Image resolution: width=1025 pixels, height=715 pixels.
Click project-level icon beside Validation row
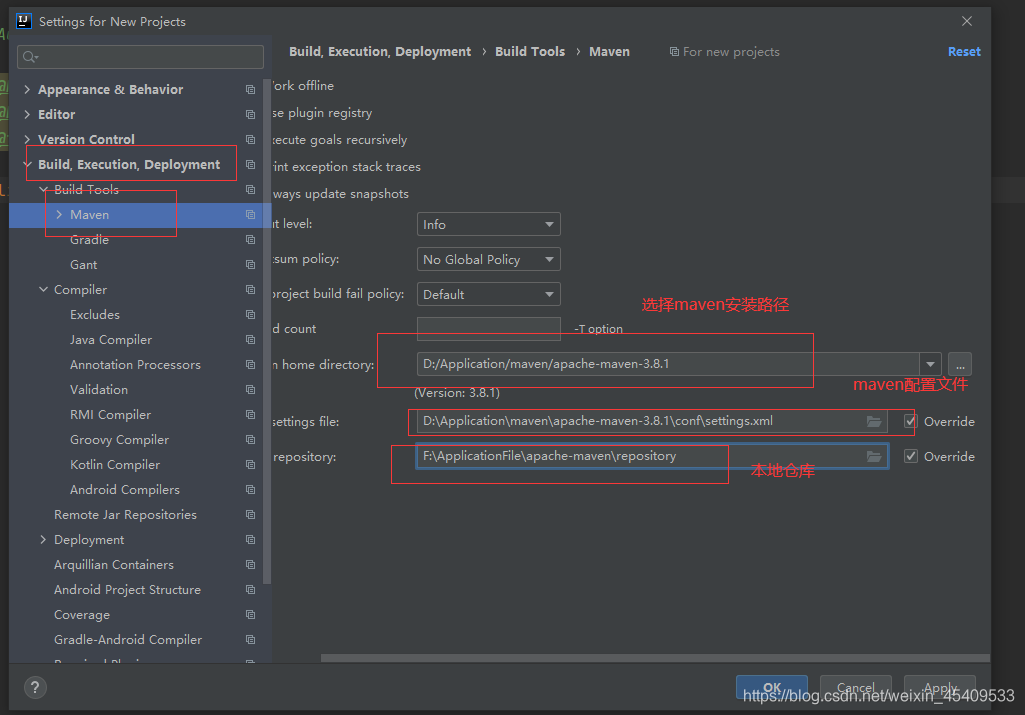tap(250, 390)
